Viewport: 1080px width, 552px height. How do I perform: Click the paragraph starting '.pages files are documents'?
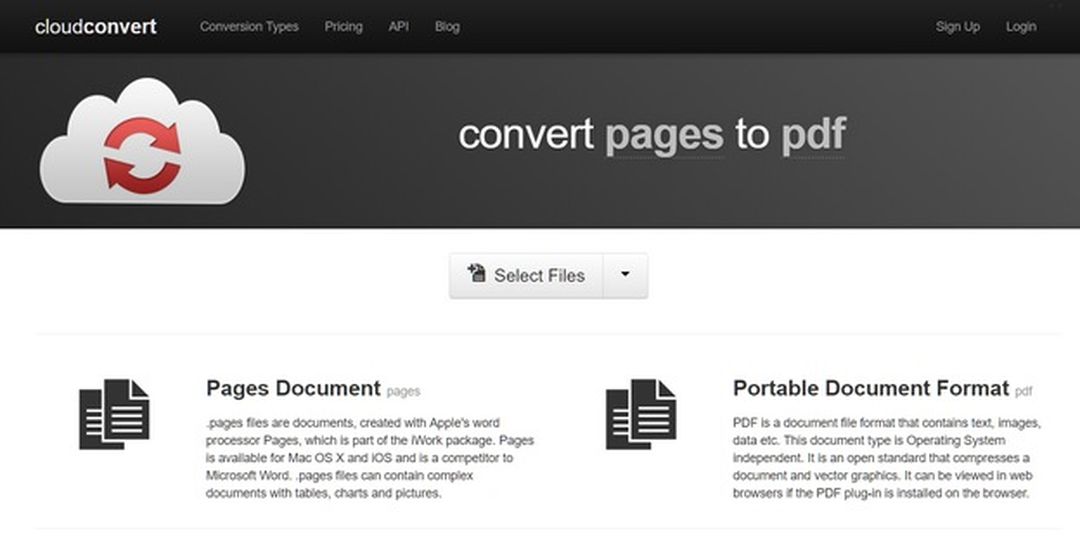click(370, 458)
